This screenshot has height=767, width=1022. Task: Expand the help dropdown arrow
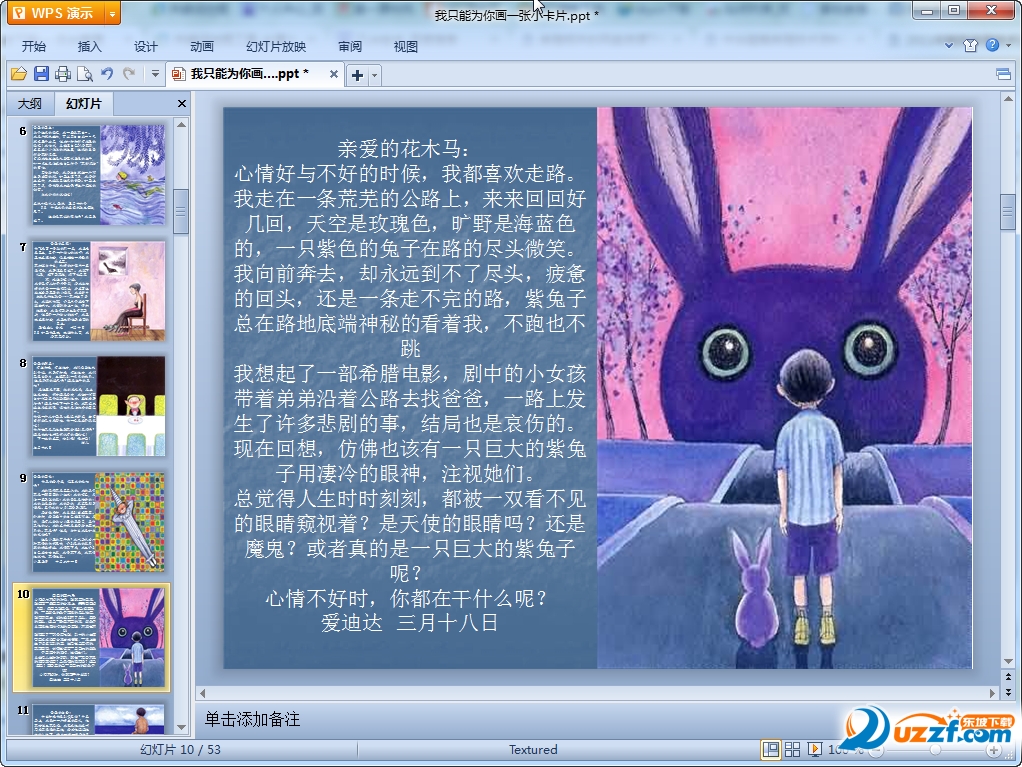(x=1008, y=46)
